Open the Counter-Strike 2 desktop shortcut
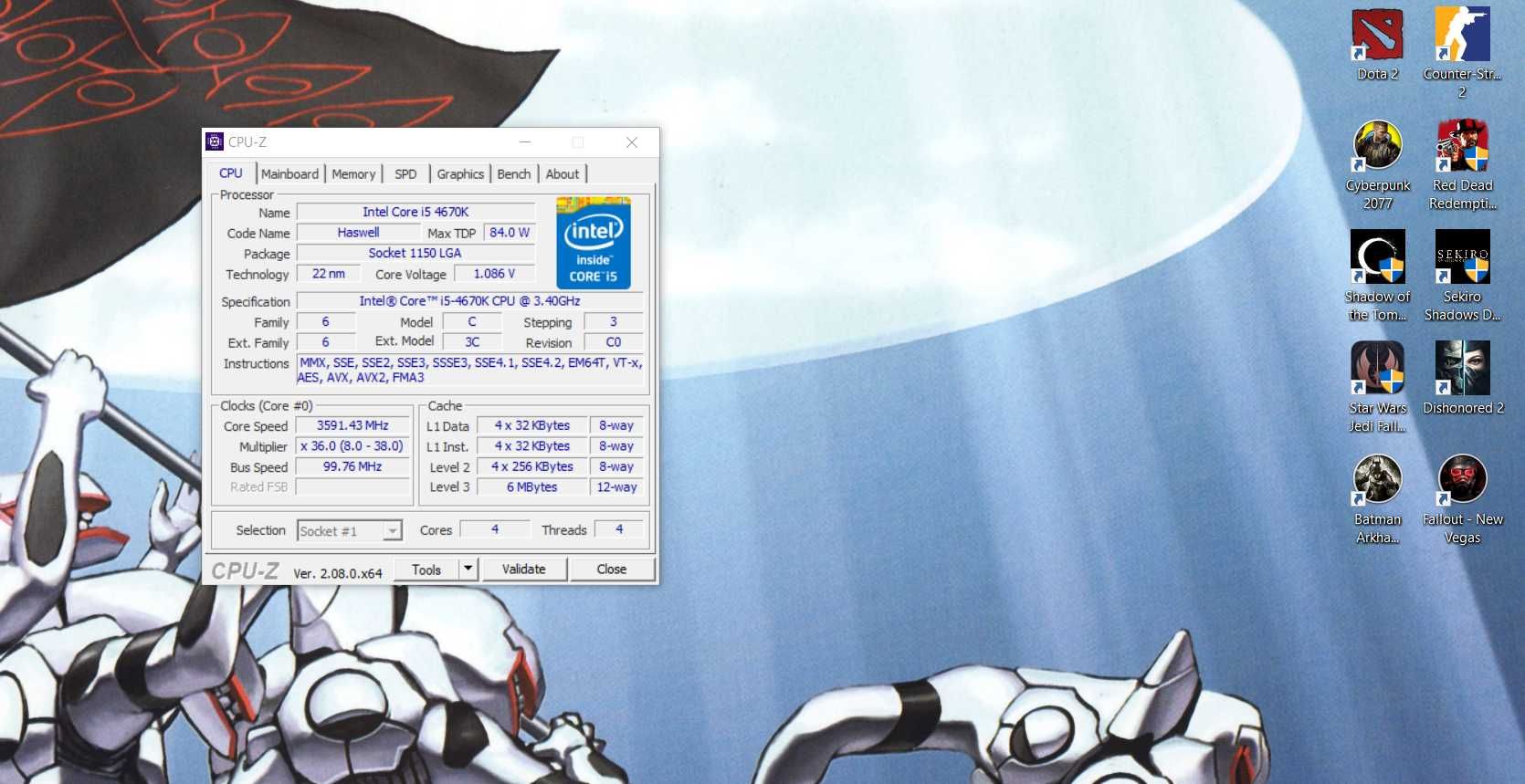This screenshot has width=1525, height=784. (1462, 53)
